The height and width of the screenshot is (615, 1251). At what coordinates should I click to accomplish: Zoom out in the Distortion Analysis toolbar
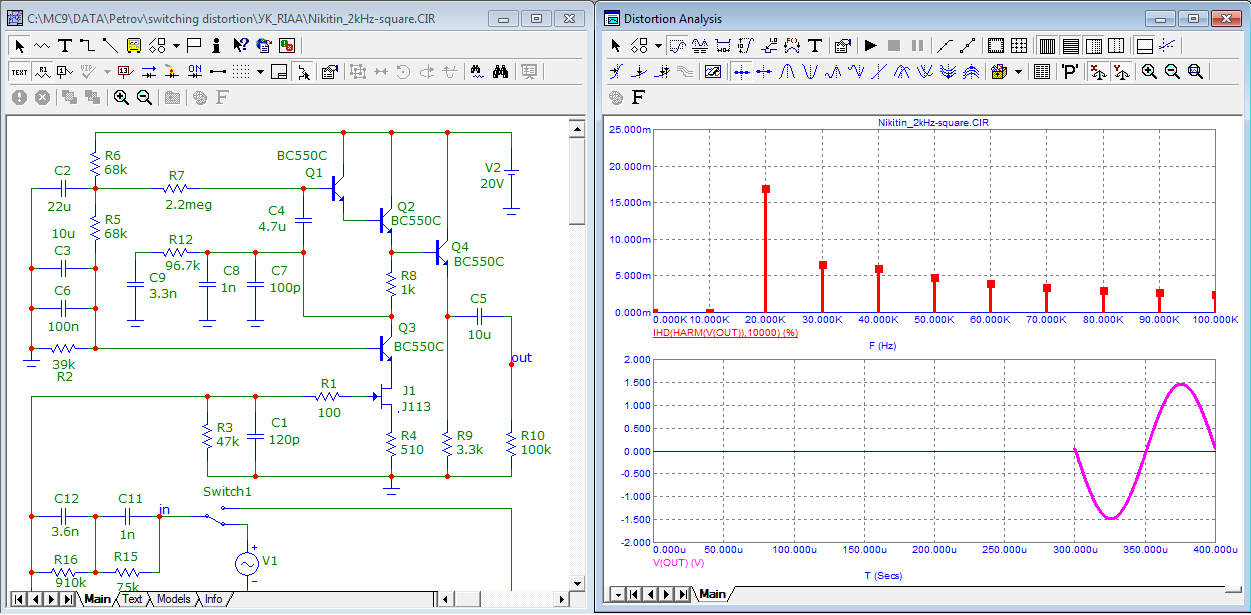click(x=1171, y=71)
